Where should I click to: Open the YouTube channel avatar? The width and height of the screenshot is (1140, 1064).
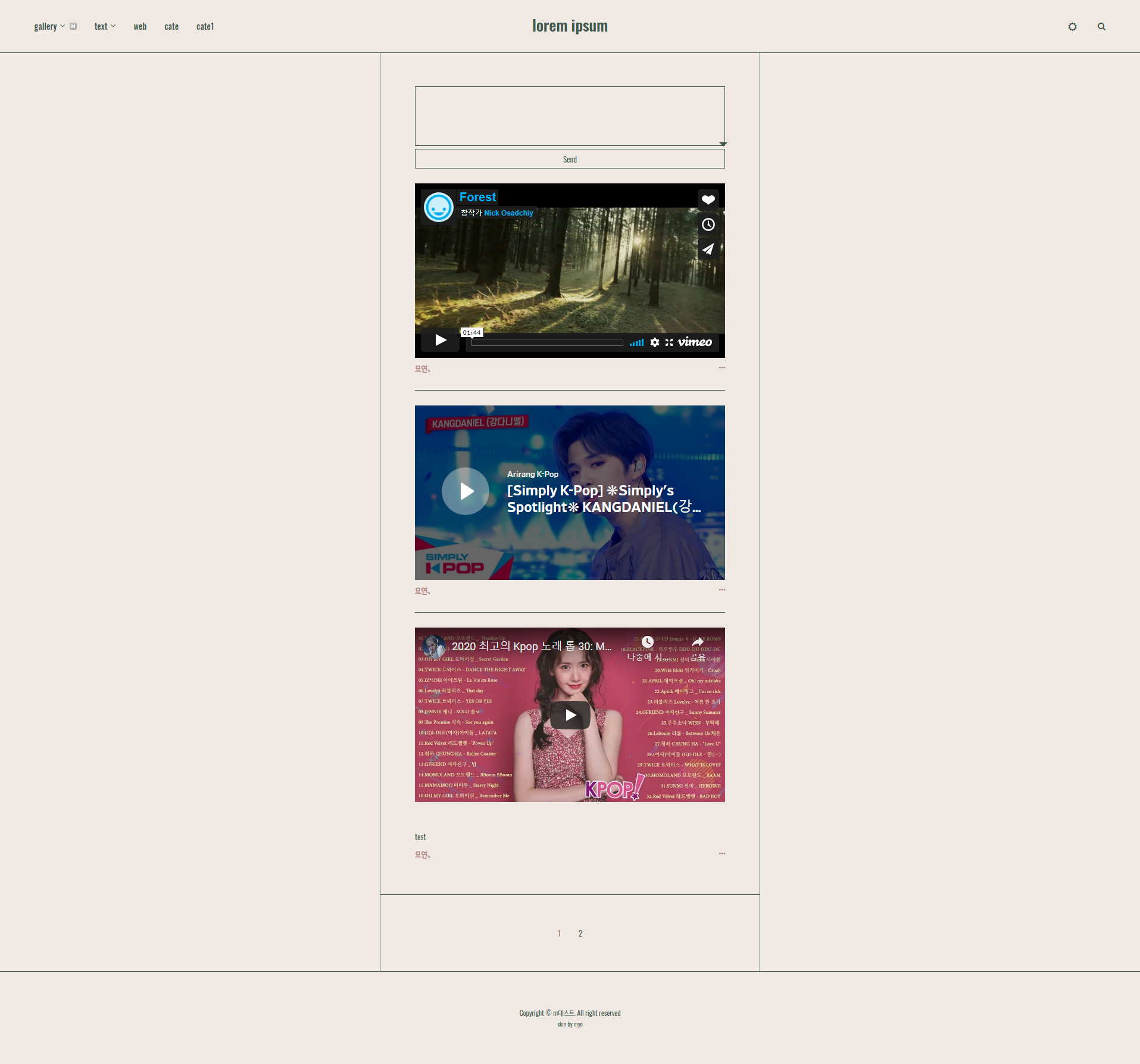[434, 646]
